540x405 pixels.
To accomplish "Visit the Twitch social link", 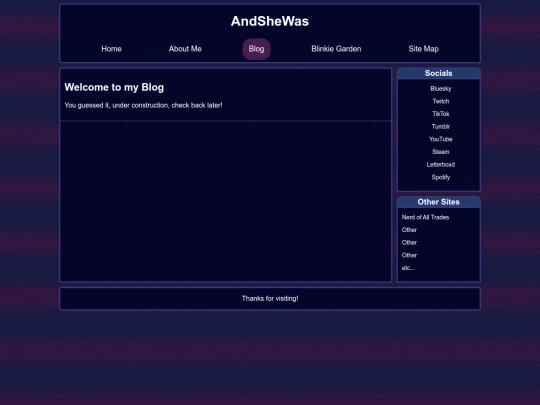I will coord(440,101).
